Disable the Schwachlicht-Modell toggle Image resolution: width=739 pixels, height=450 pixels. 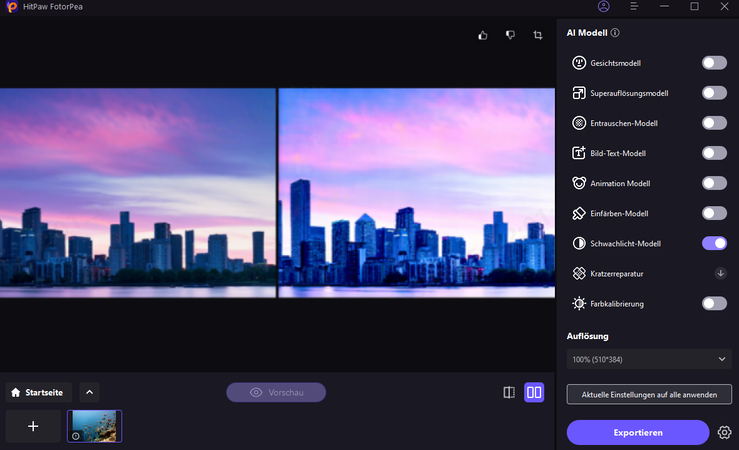(x=714, y=243)
